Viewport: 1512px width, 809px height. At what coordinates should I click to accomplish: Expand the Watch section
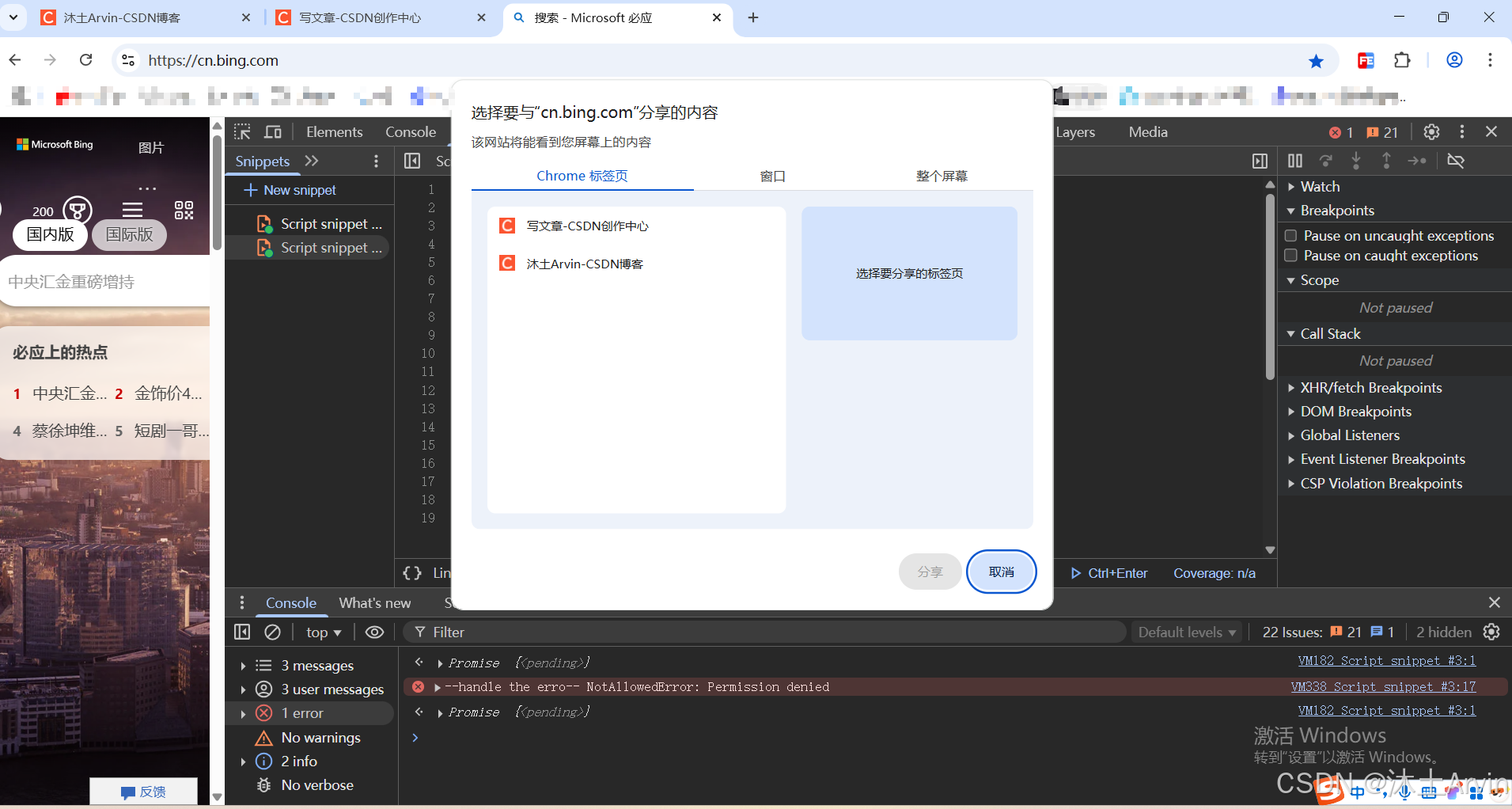1313,186
